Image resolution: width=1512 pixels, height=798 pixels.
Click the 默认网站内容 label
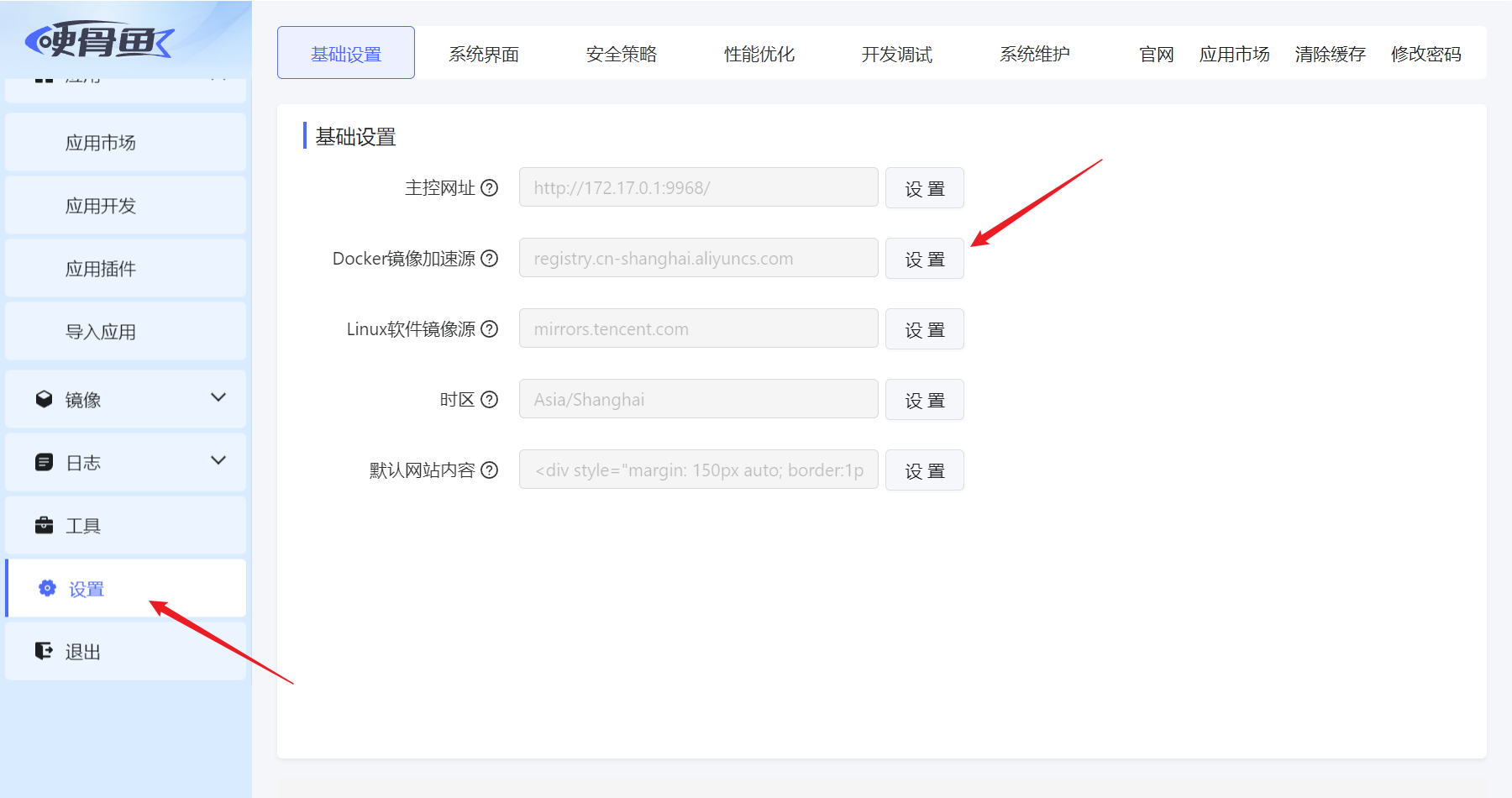coord(423,470)
